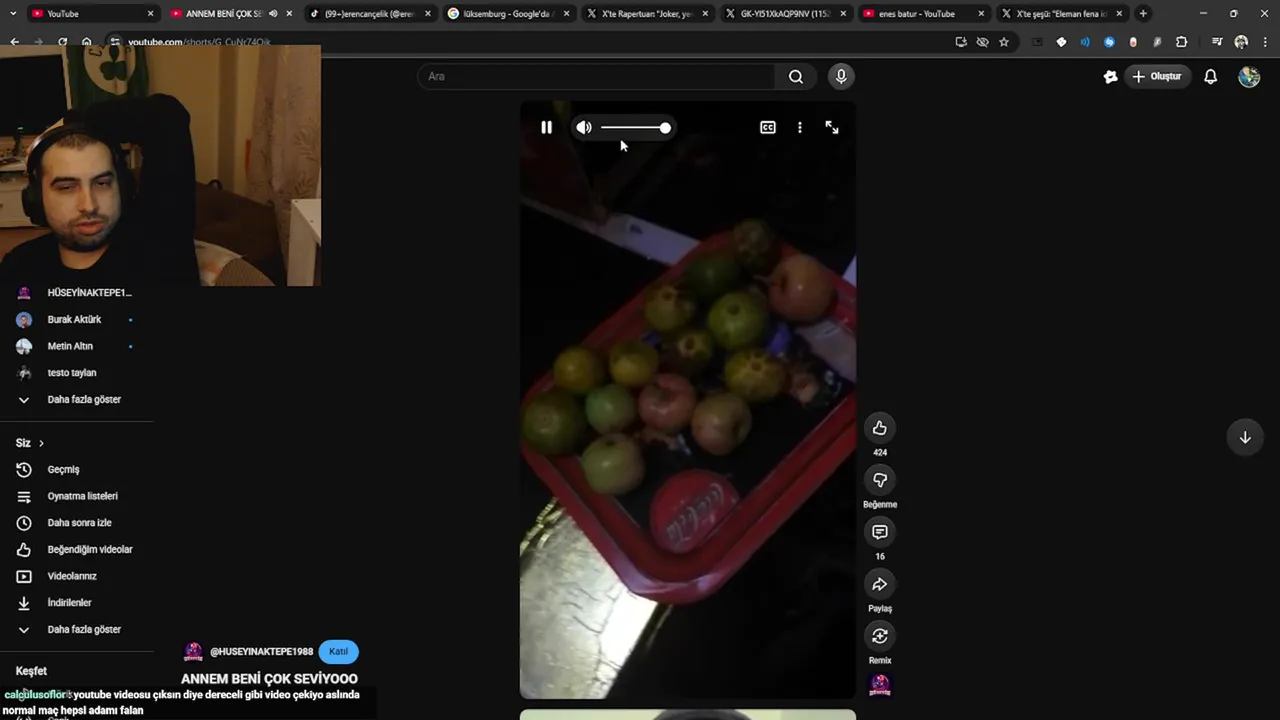Viewport: 1280px width, 720px height.
Task: Reload the current page
Action: (x=62, y=42)
